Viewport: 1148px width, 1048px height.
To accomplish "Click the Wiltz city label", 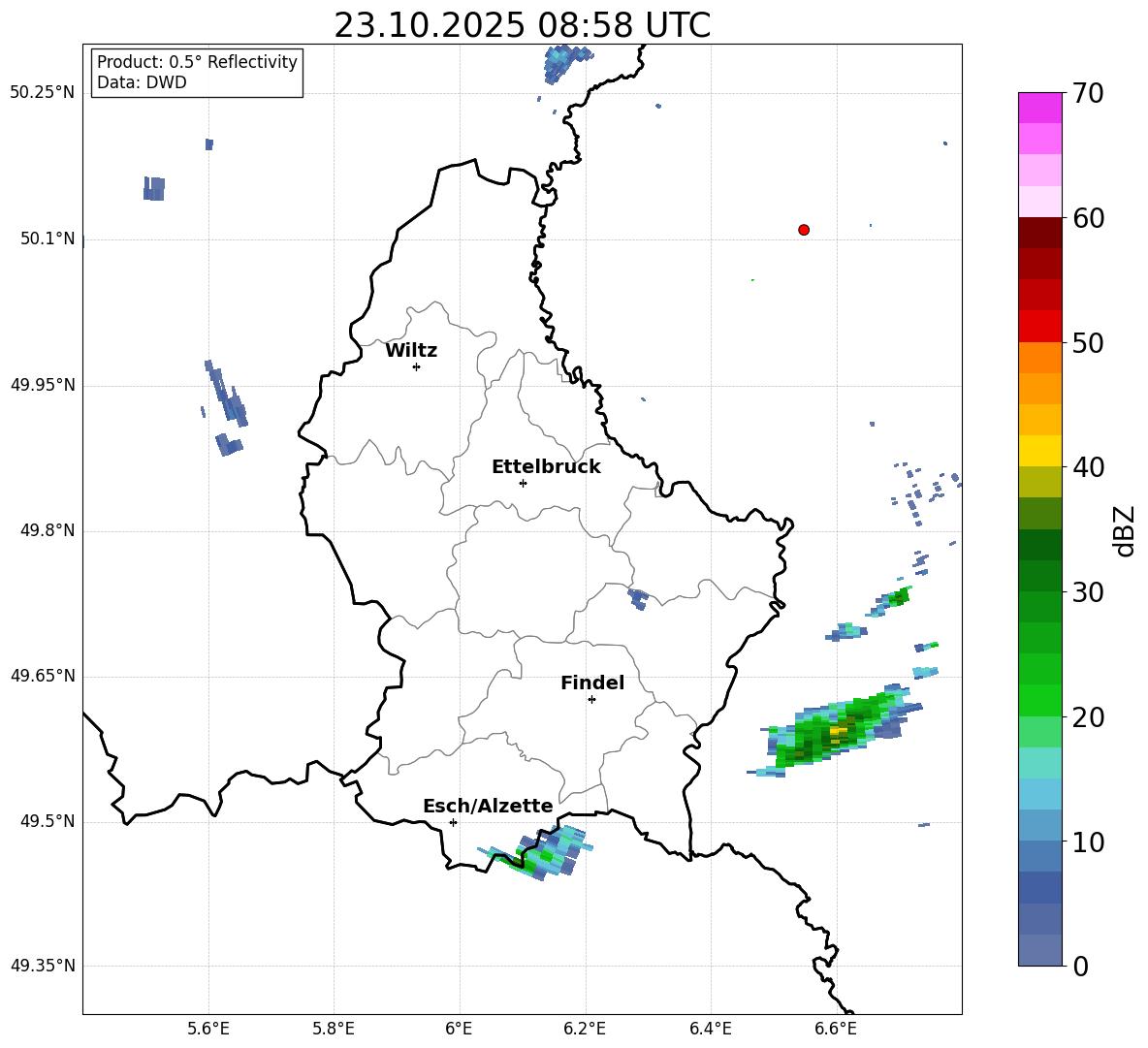I will (x=411, y=351).
